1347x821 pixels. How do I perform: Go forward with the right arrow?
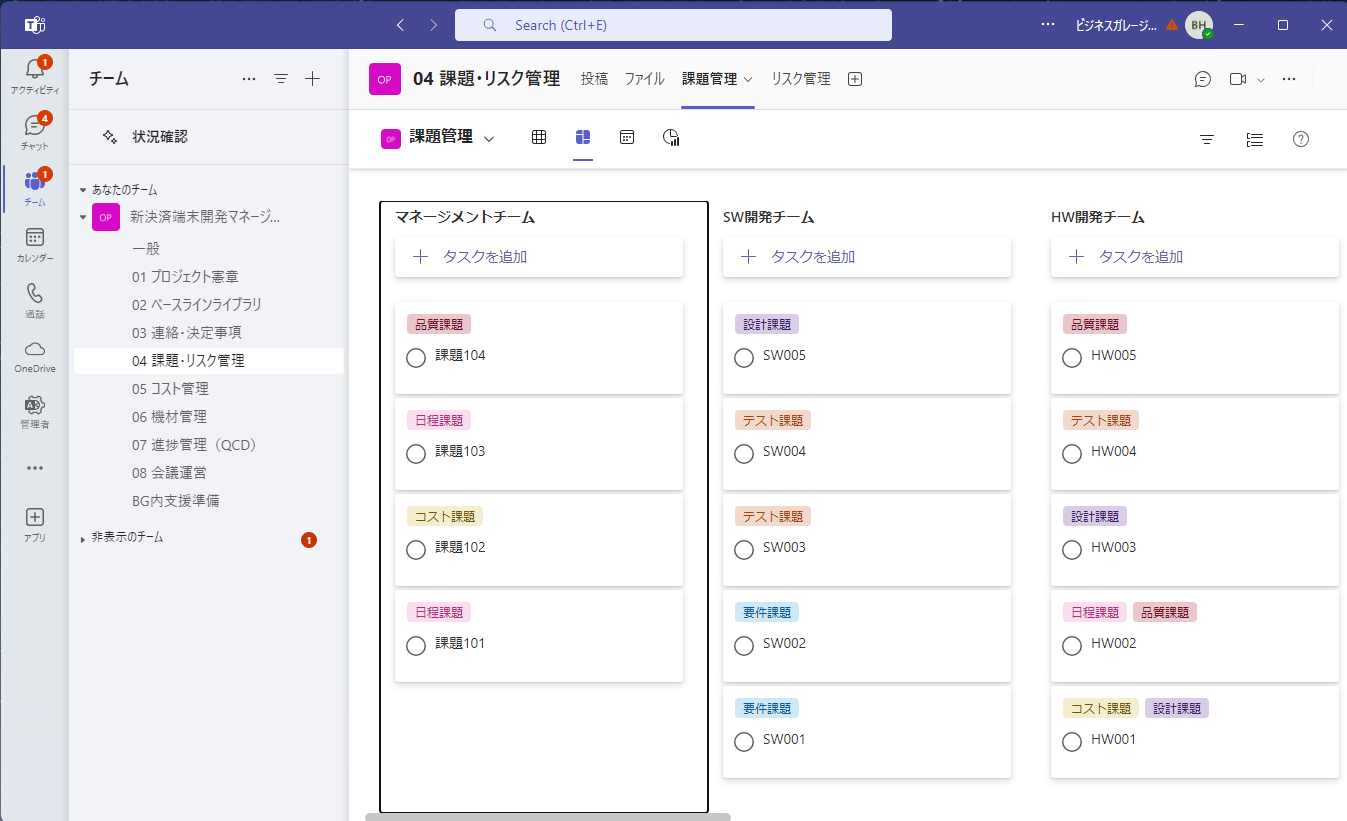point(433,25)
